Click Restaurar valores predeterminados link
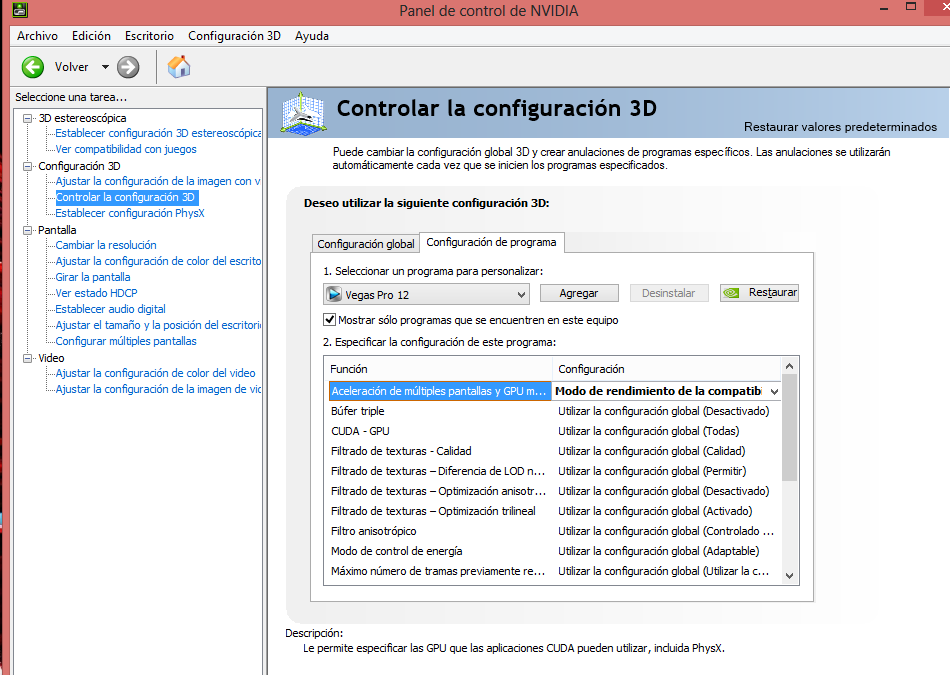The width and height of the screenshot is (950, 675). coord(840,127)
